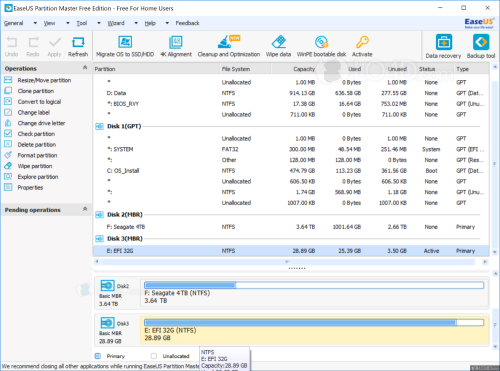The width and height of the screenshot is (500, 371).
Task: Sort by the Status column header
Action: 432,69
